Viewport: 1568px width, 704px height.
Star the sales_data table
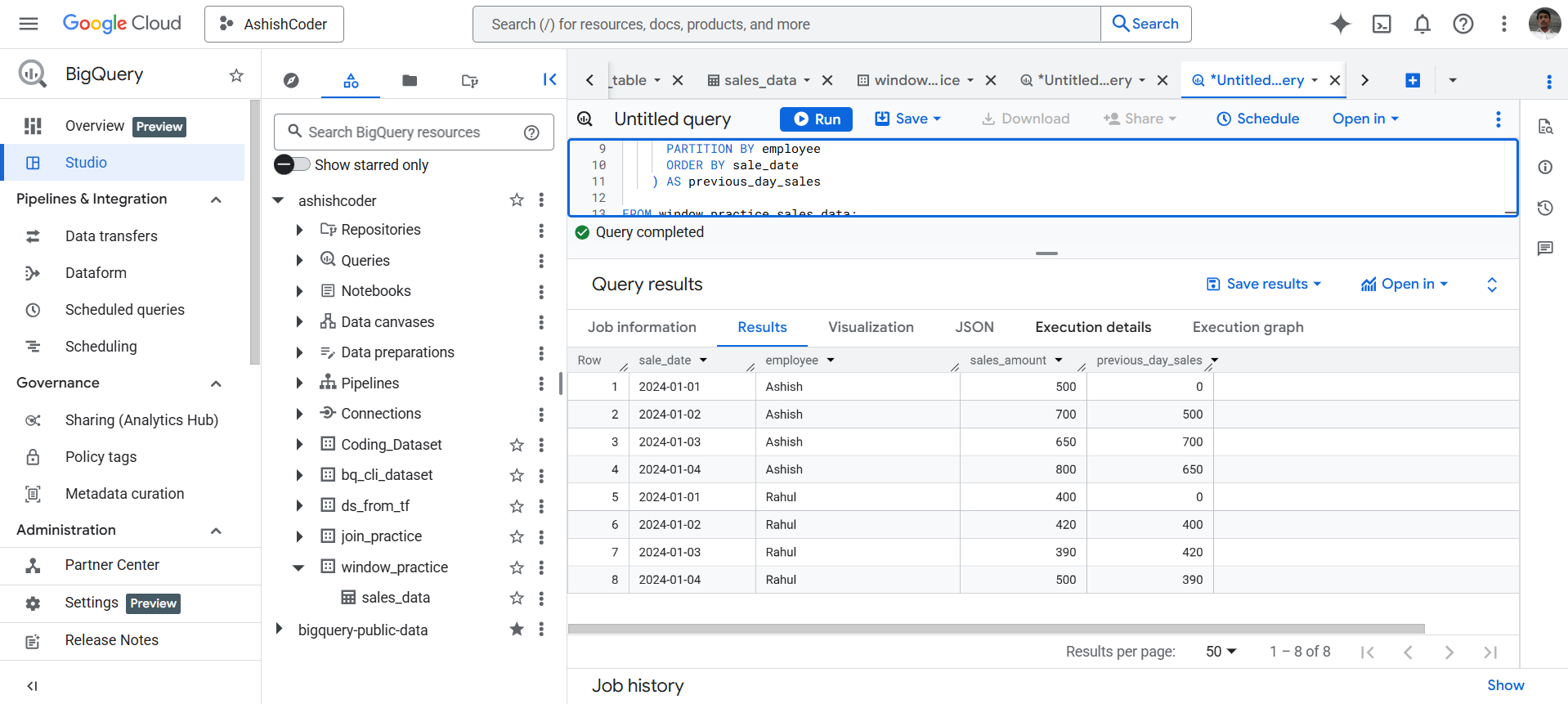517,598
